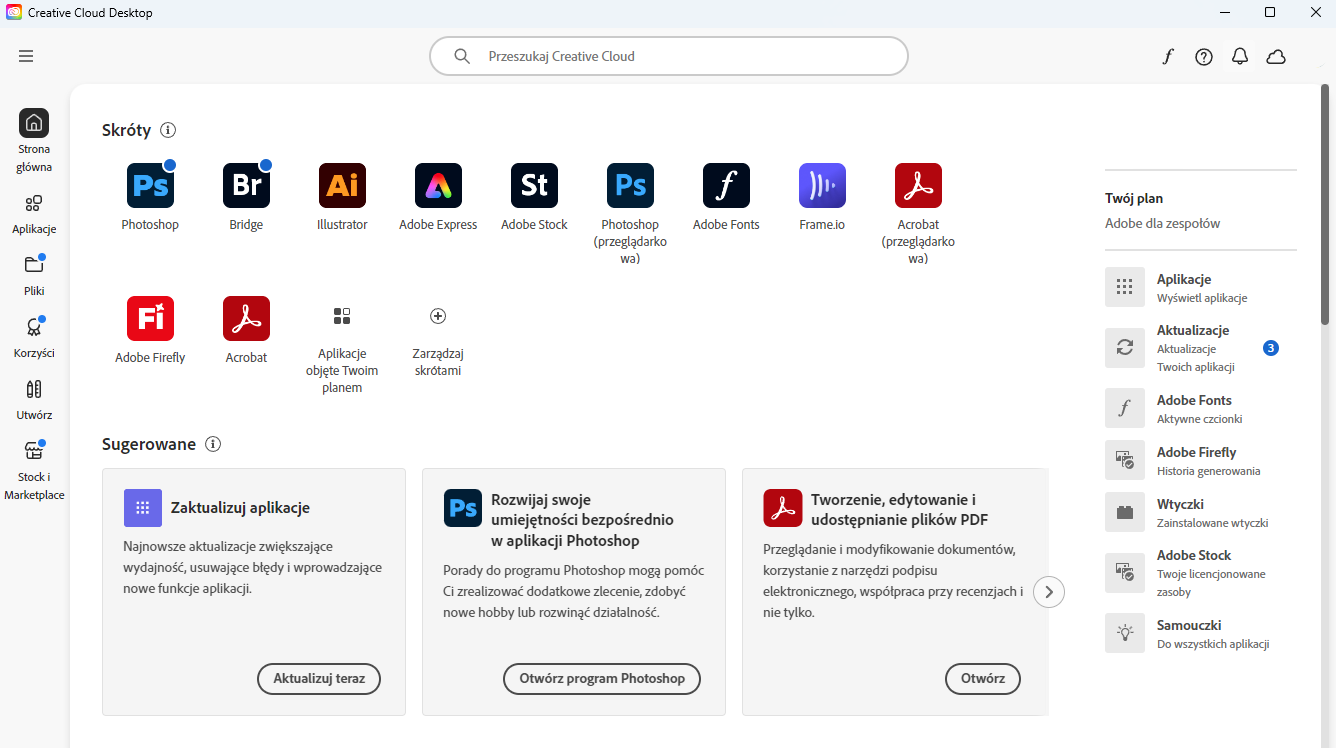Image resolution: width=1336 pixels, height=748 pixels.
Task: Open the Frame.io shortcut icon
Action: point(822,186)
